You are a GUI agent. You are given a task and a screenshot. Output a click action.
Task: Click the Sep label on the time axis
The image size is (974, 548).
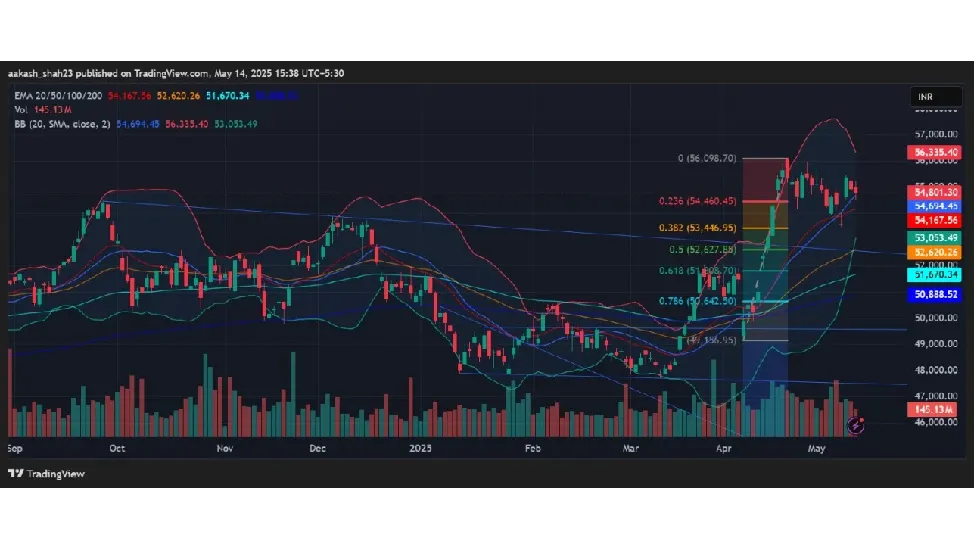click(15, 448)
